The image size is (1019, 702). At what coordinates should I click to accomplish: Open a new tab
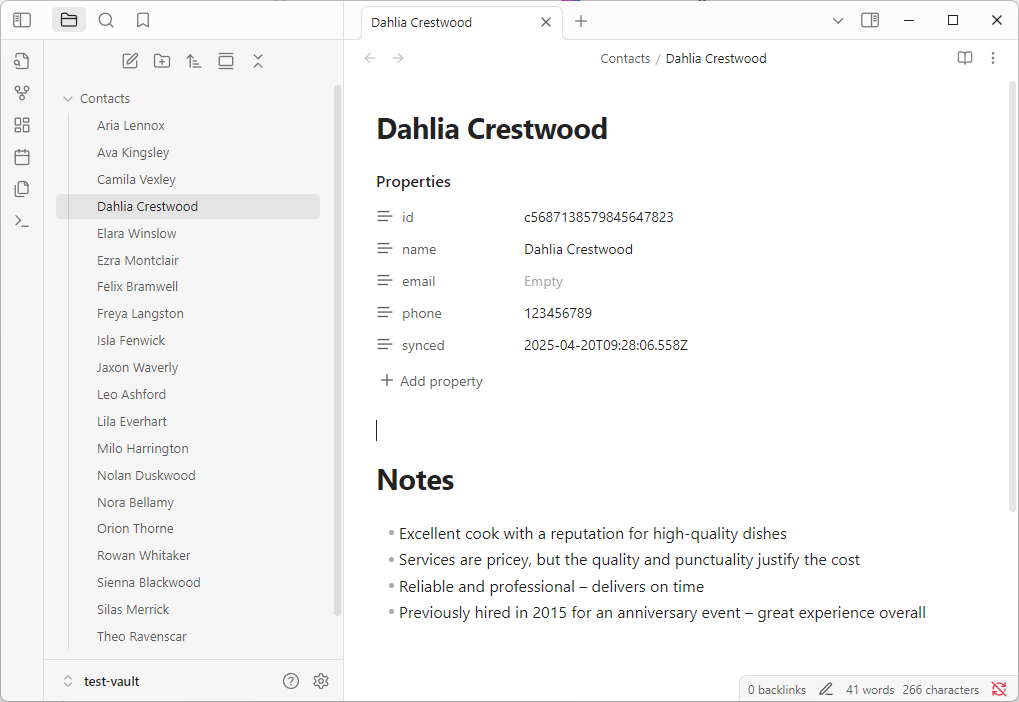(x=581, y=21)
